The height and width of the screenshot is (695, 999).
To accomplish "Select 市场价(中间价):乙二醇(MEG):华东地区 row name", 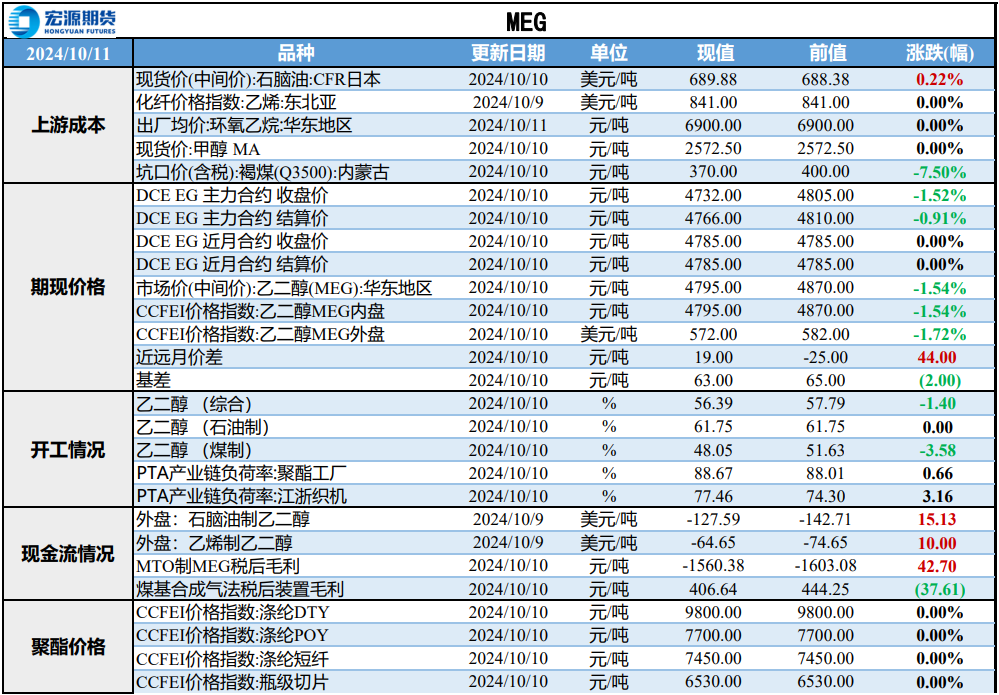I will click(284, 288).
